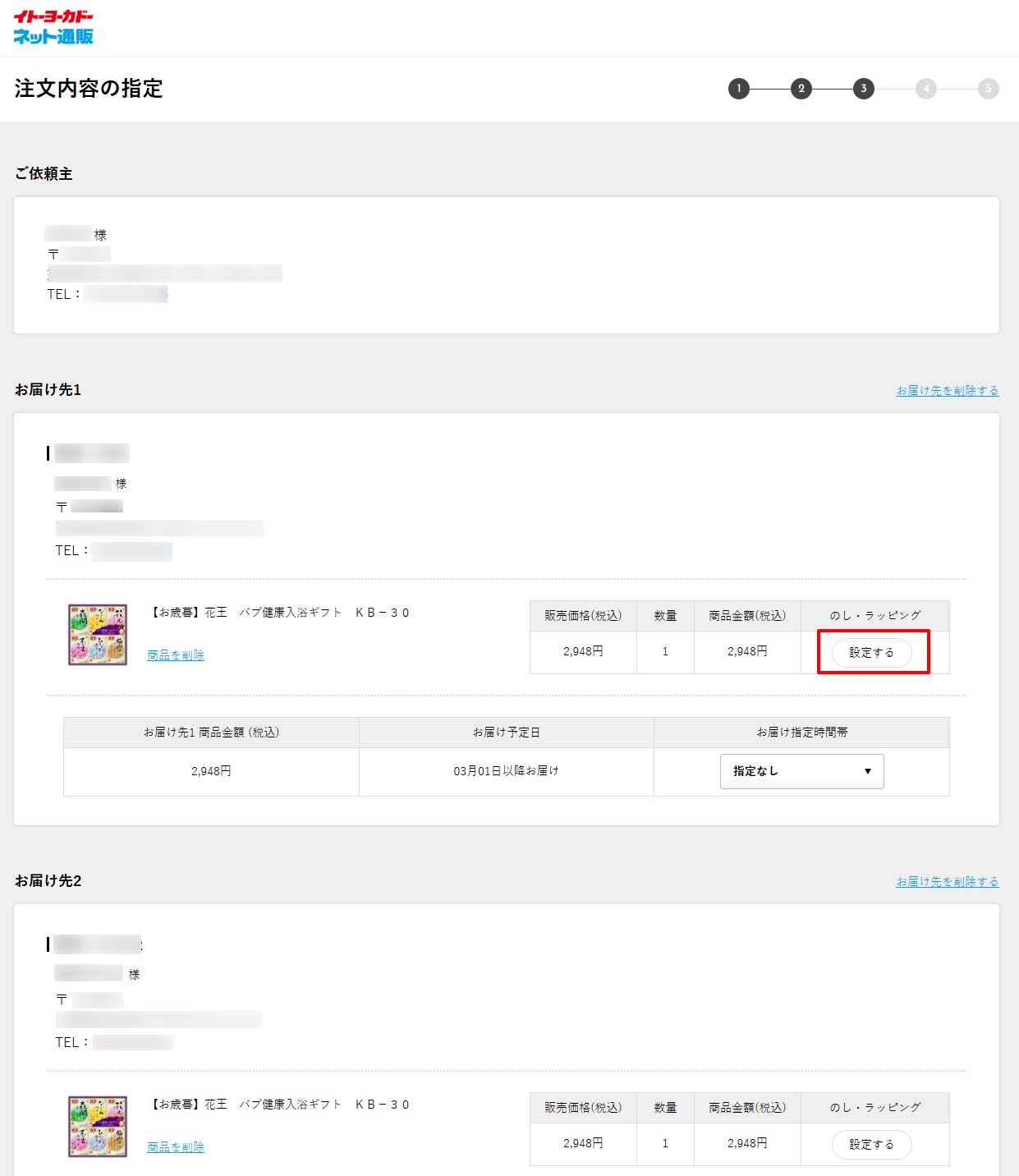Go to step 1 in progress indicator

738,89
